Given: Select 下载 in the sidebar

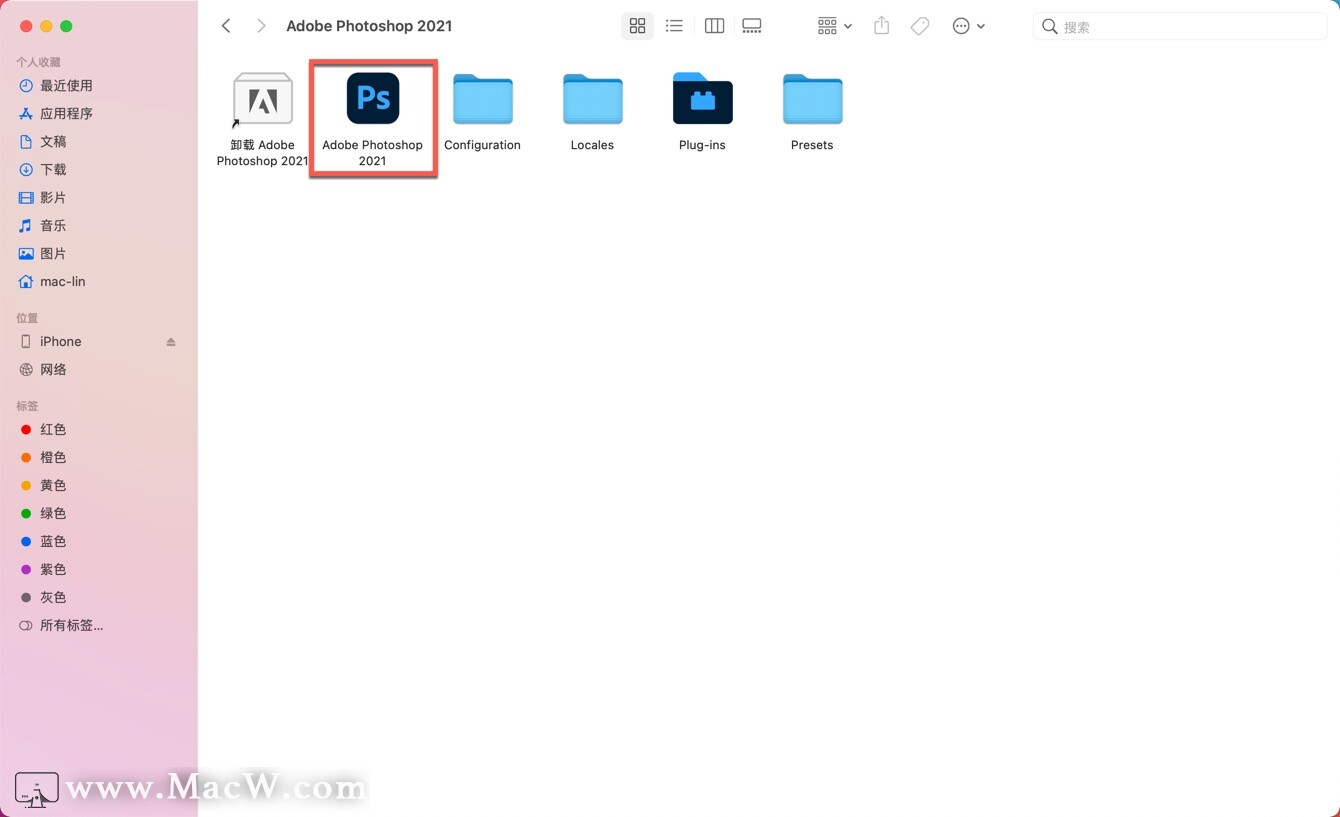Looking at the screenshot, I should tap(53, 170).
